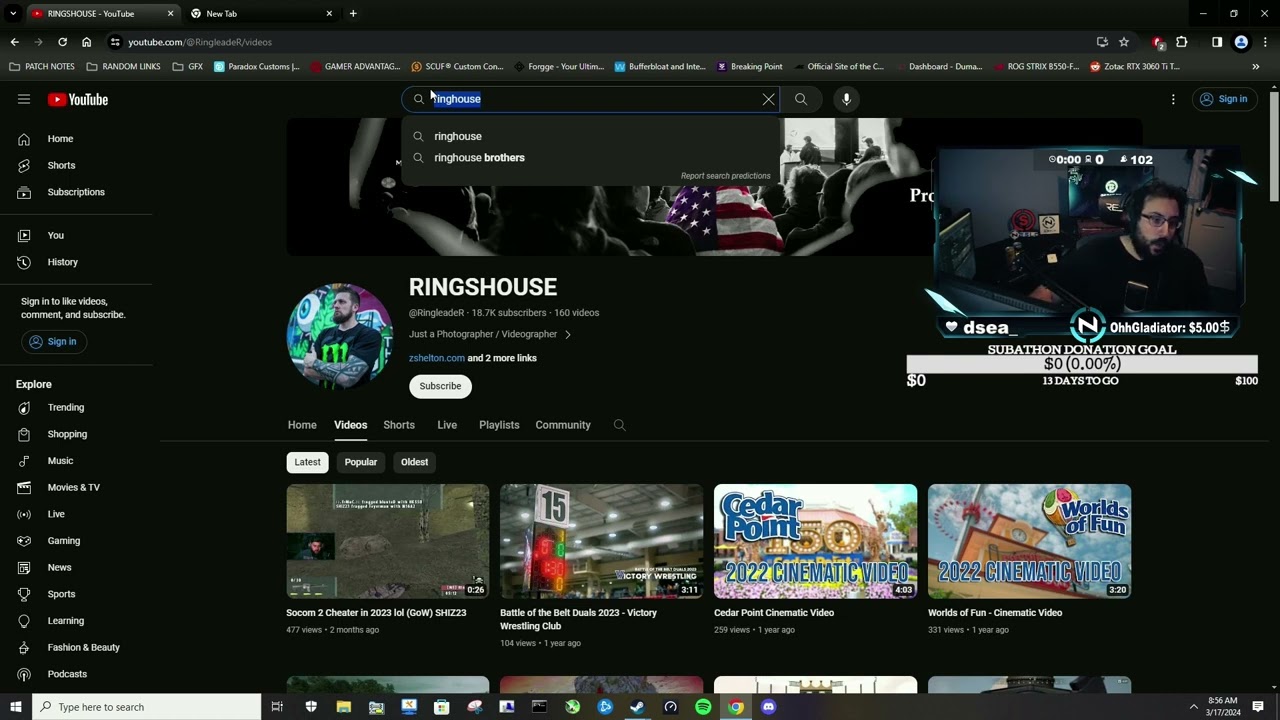Image resolution: width=1280 pixels, height=720 pixels.
Task: Go to the YouTube home logo
Action: click(77, 99)
